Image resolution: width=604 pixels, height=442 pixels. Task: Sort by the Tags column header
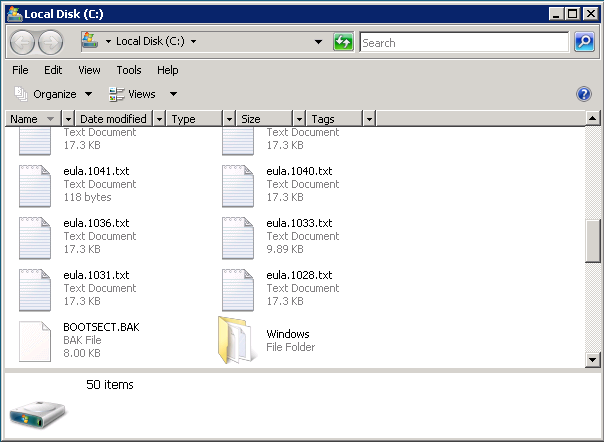click(334, 119)
